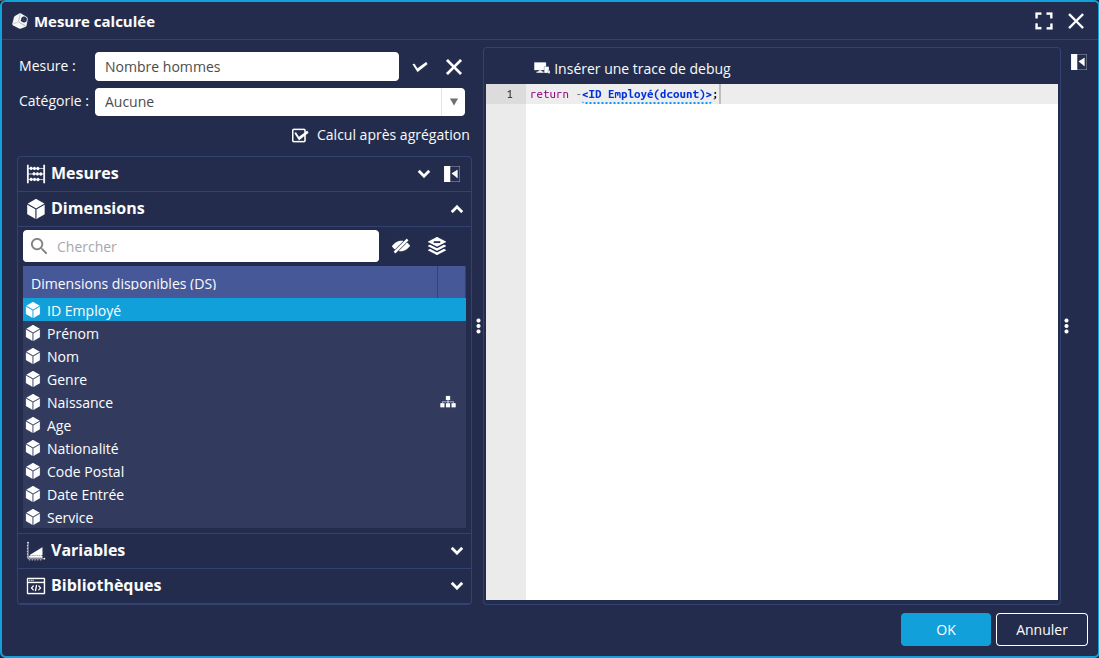Image resolution: width=1099 pixels, height=658 pixels.
Task: Expand the Mesures section
Action: click(x=423, y=174)
